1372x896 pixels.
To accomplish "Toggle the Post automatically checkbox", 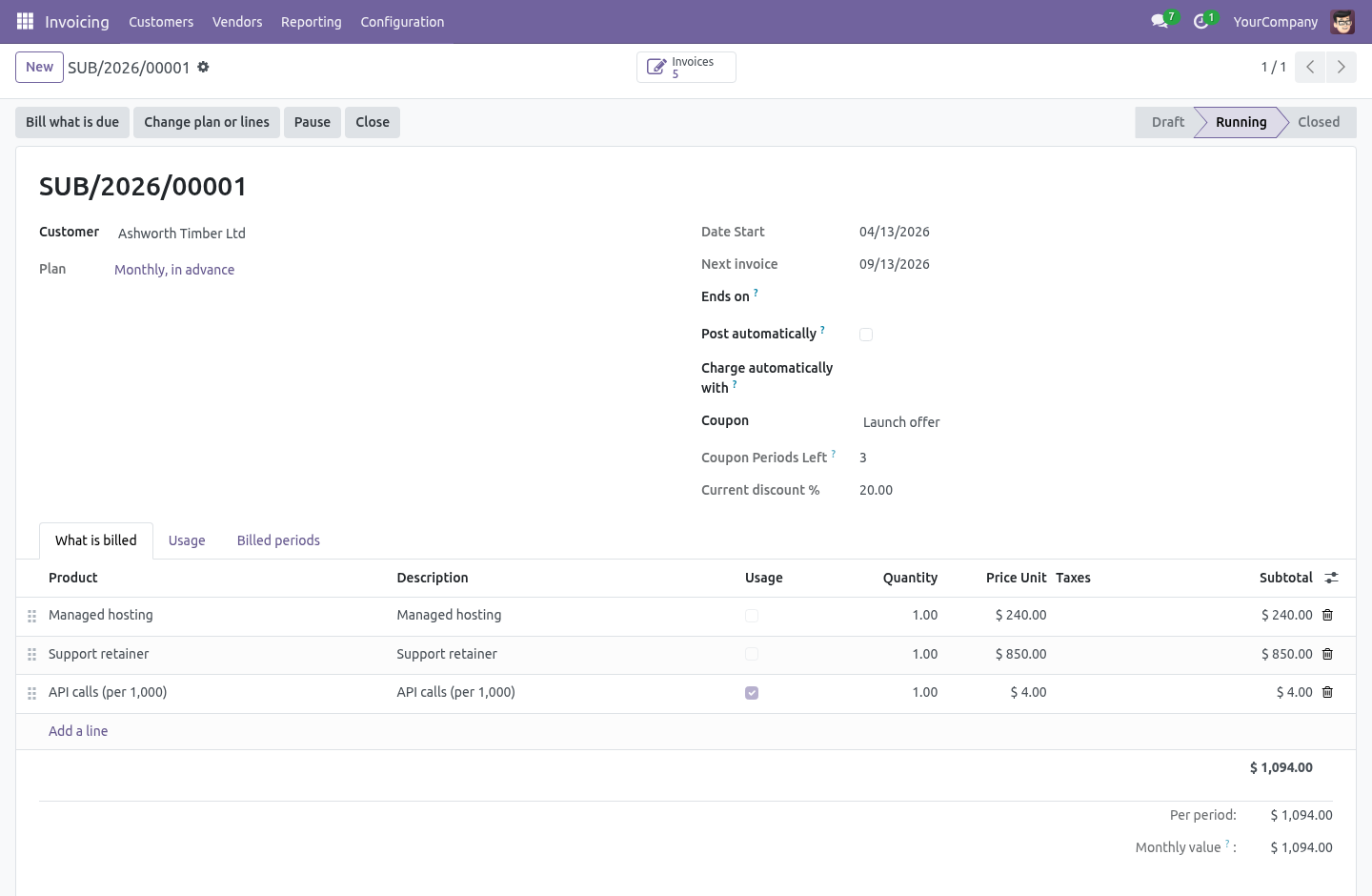I will [x=866, y=335].
